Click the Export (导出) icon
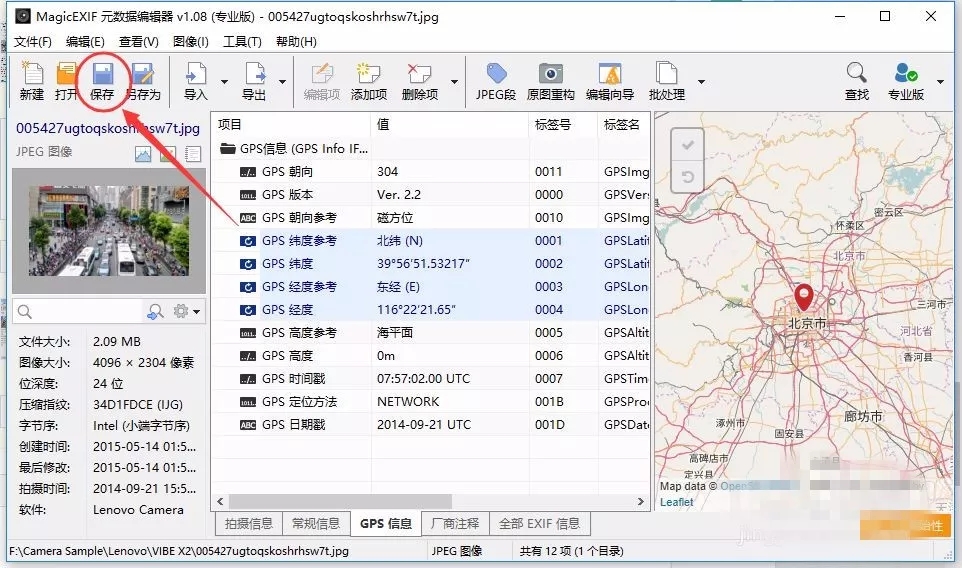 coord(254,74)
